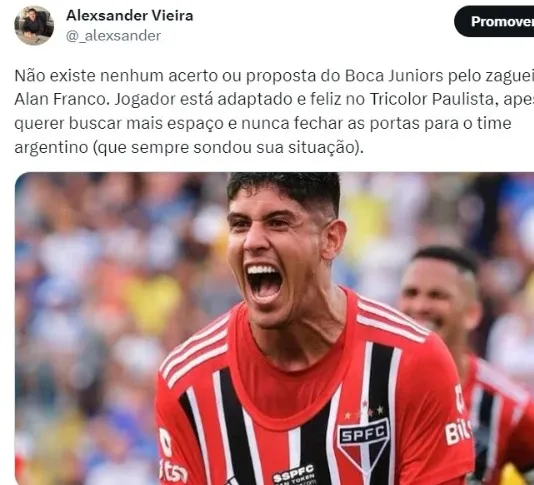Click the phrase Tricolor Paulista in the tweet
The height and width of the screenshot is (485, 534).
coord(431,99)
